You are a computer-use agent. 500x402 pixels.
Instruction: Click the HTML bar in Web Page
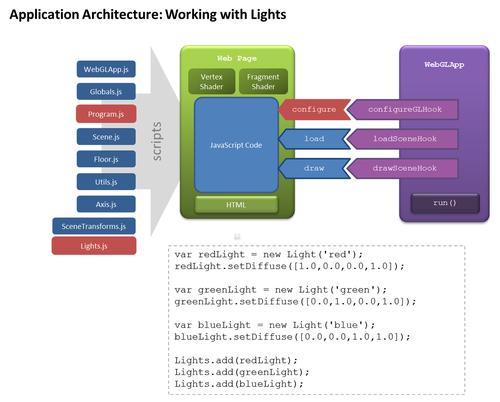click(x=236, y=204)
